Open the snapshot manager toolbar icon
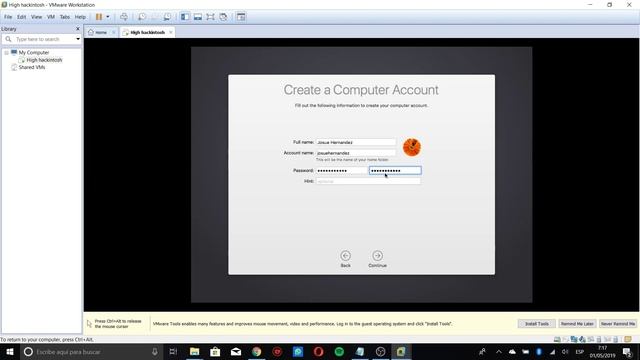The width and height of the screenshot is (640, 360). [x=167, y=17]
